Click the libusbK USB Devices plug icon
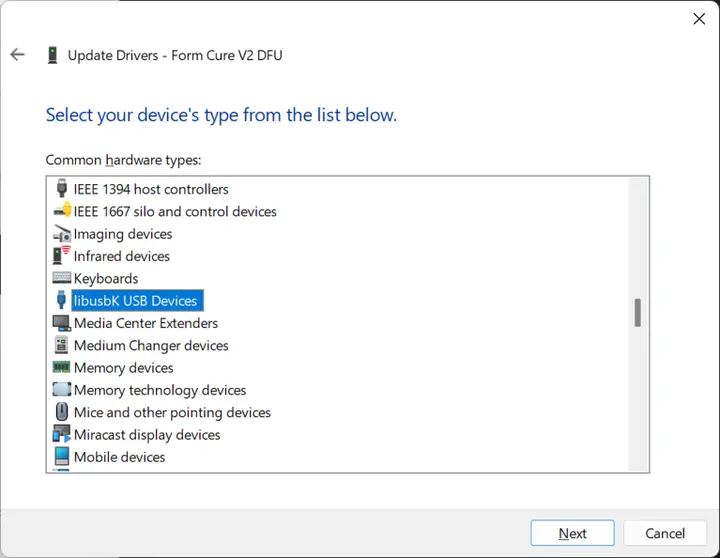Screen dimensions: 720x558 [61, 300]
